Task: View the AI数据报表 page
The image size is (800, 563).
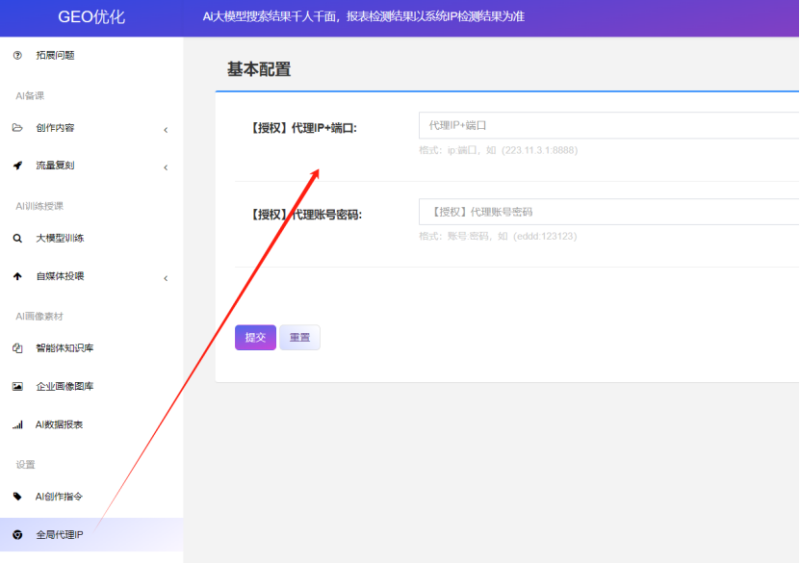Action: [x=92, y=425]
